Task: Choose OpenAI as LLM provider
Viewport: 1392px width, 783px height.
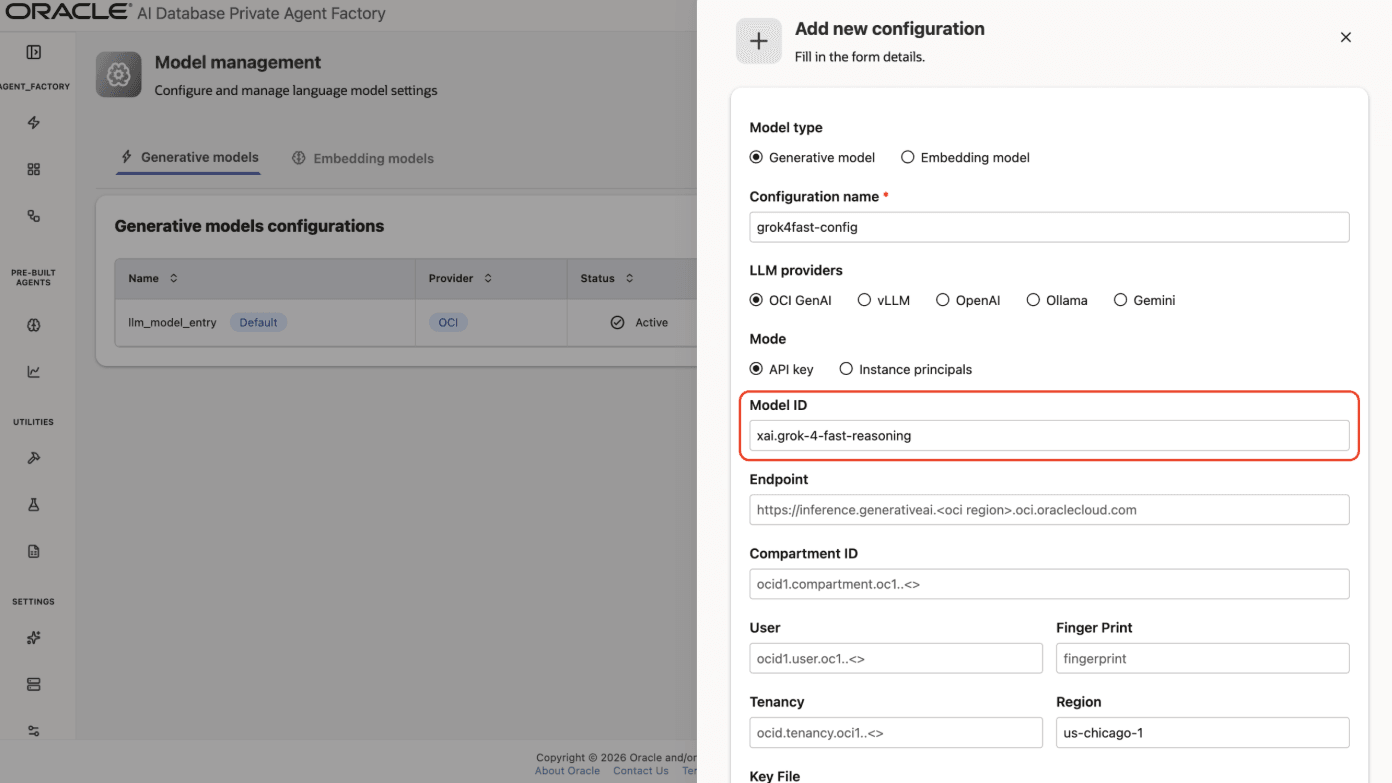Action: (x=943, y=300)
